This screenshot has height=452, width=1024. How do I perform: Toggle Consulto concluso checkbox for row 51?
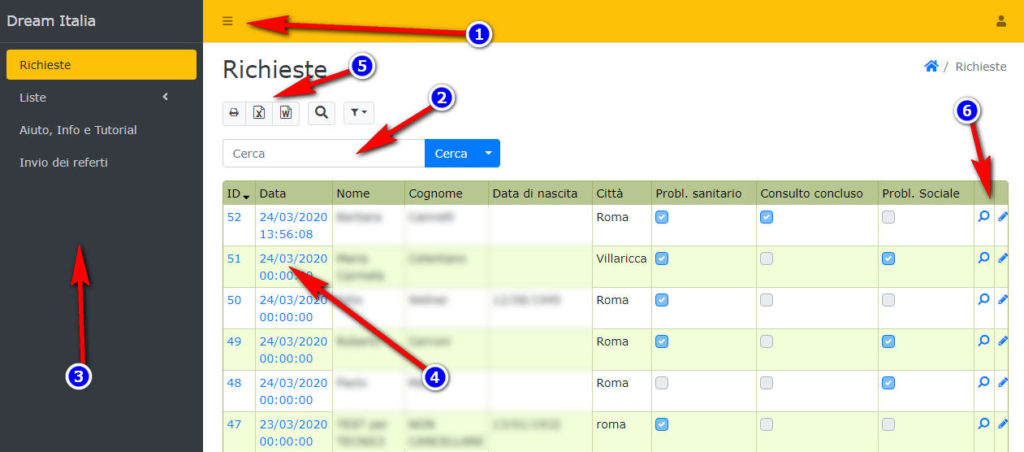coord(767,258)
